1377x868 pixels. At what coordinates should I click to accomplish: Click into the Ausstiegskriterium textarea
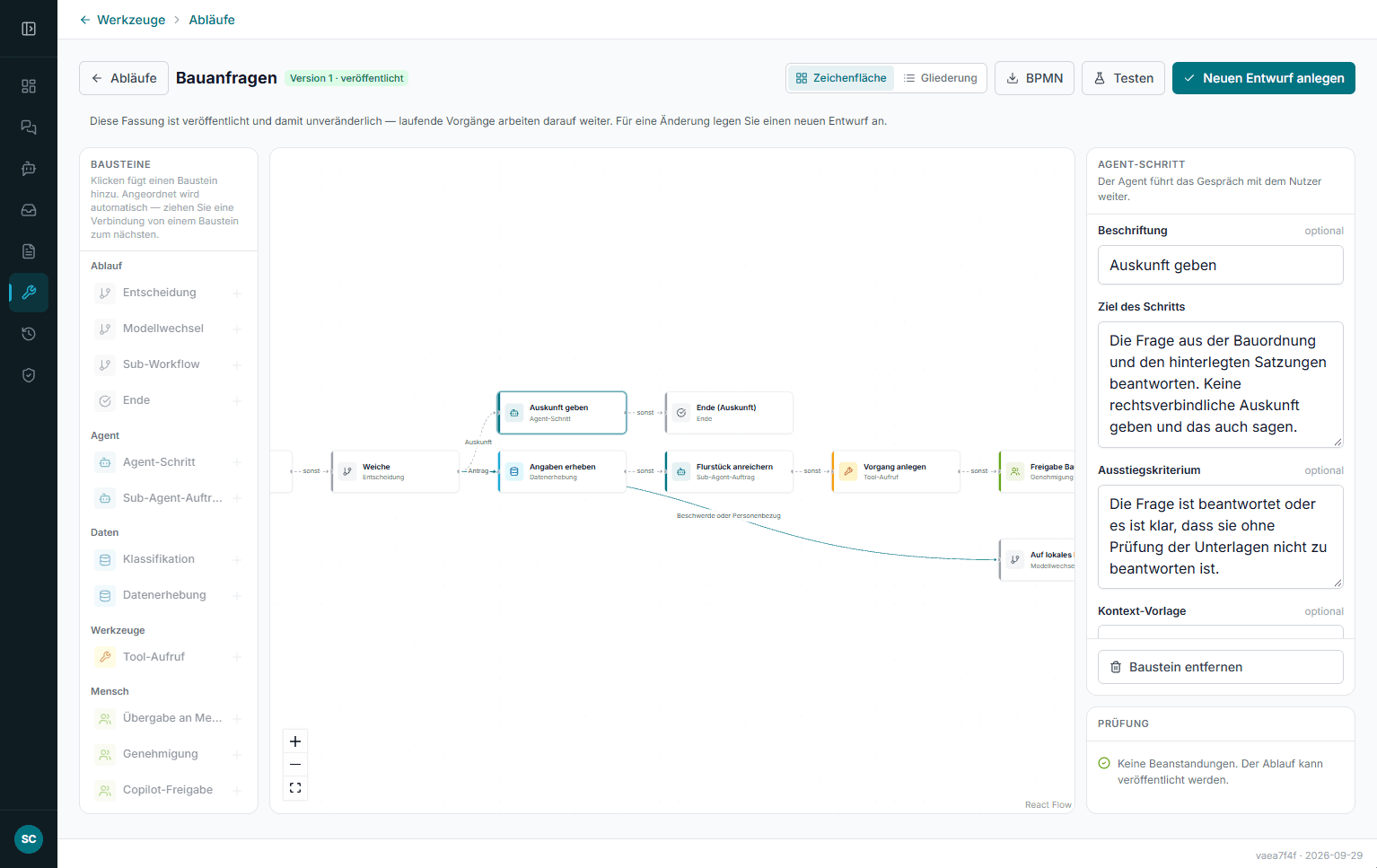[1221, 537]
